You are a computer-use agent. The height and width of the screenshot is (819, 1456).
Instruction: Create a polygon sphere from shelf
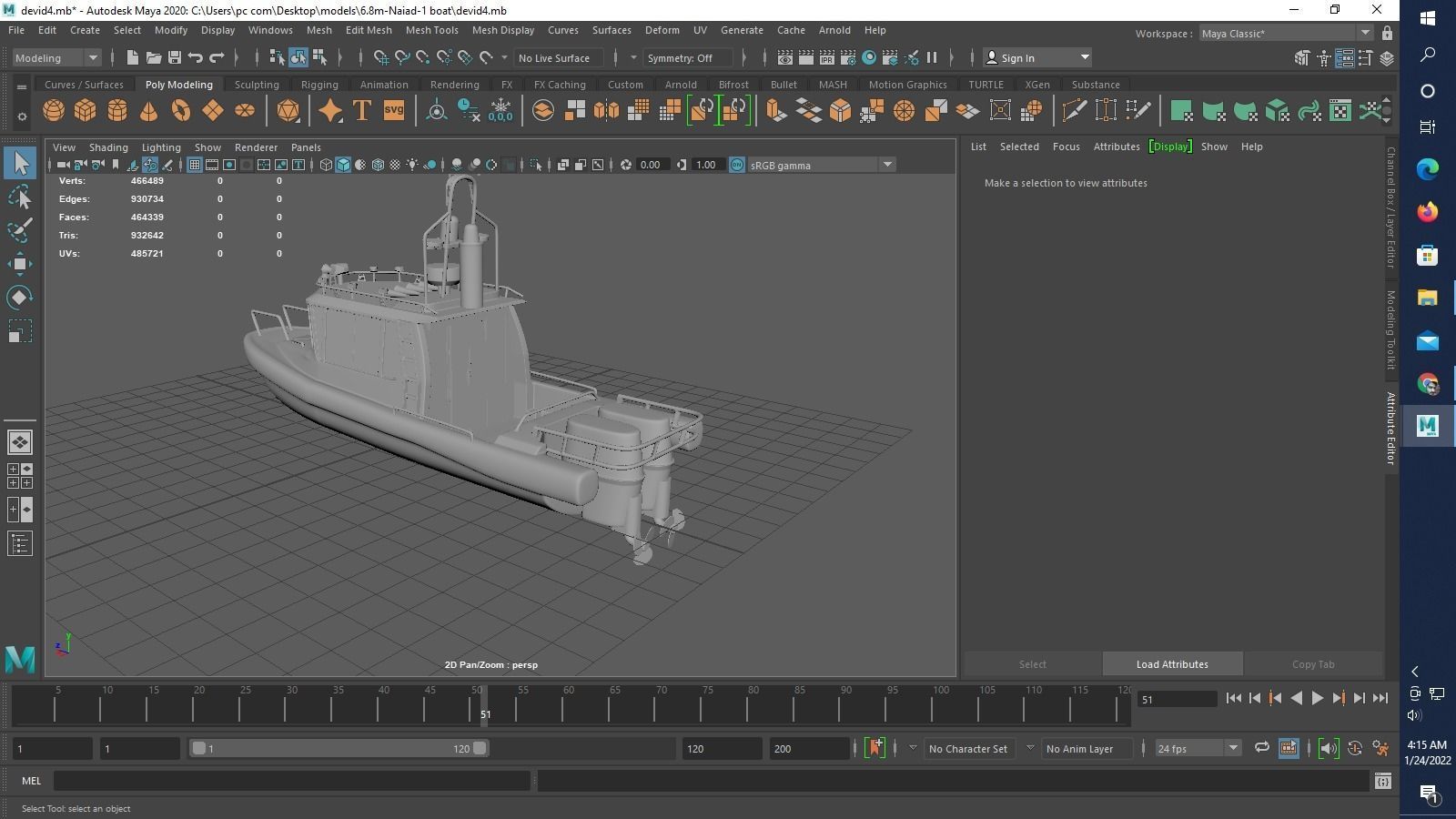[54, 111]
